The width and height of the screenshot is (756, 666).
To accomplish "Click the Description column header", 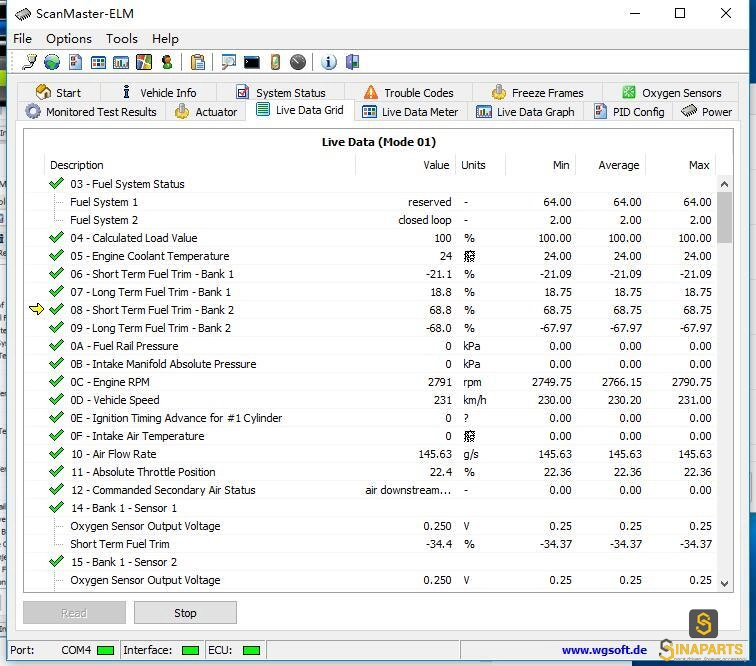I will coord(200,165).
